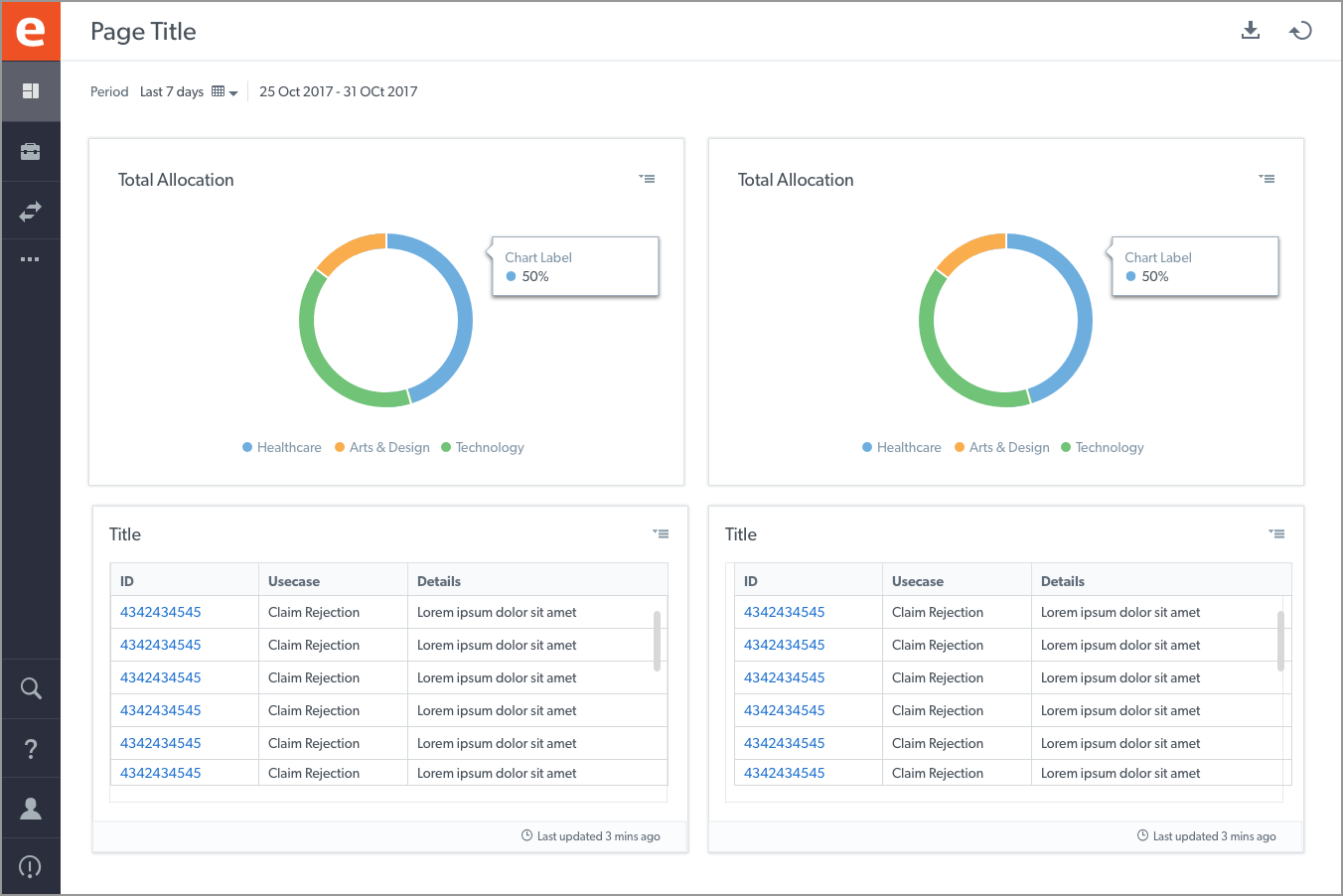Open the Last 7 days period dropdown
1343x896 pixels.
point(189,91)
